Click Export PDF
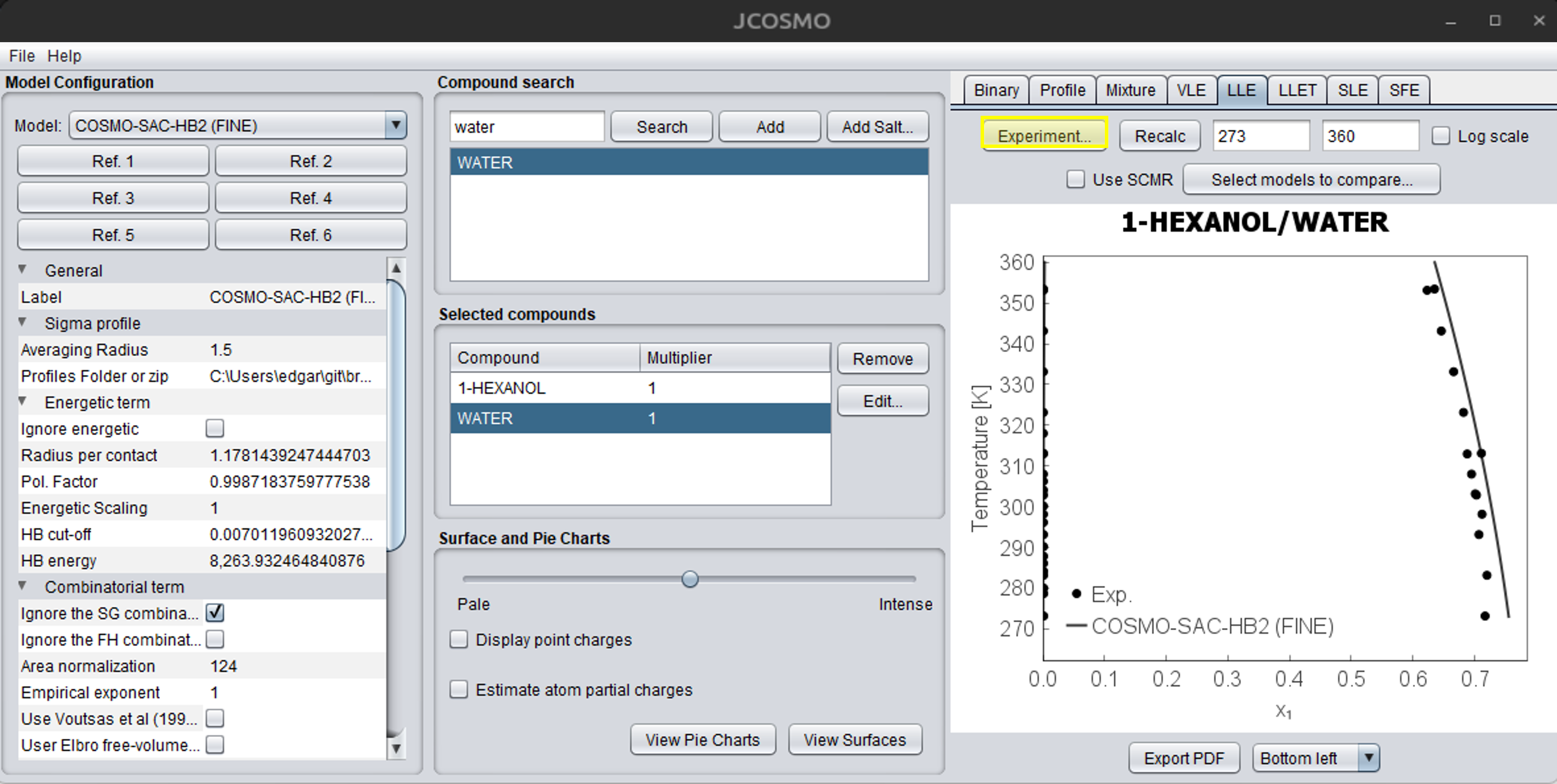Screen dimensions: 1557x784 (x=1184, y=758)
